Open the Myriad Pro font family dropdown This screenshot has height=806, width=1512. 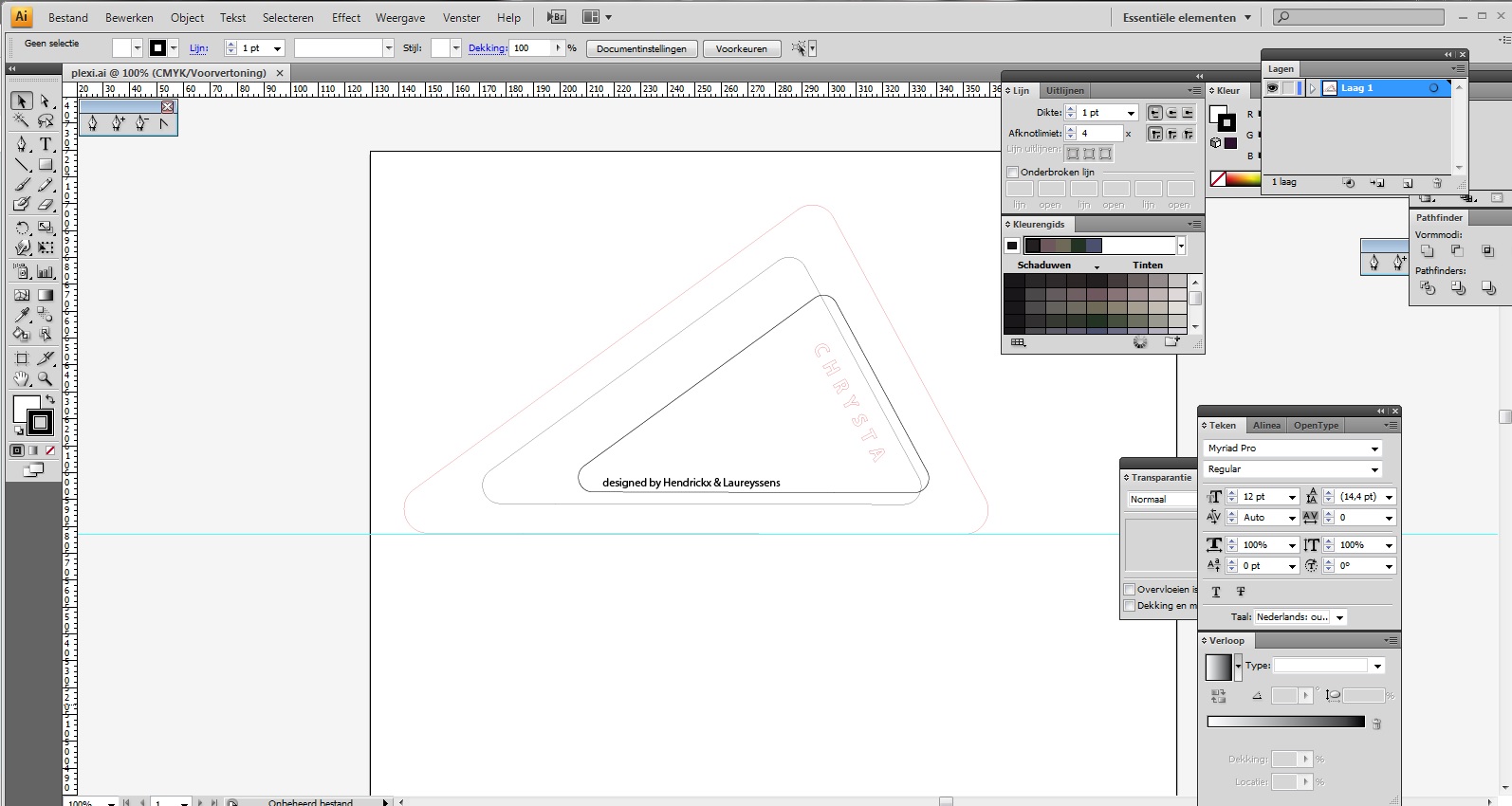click(1375, 449)
